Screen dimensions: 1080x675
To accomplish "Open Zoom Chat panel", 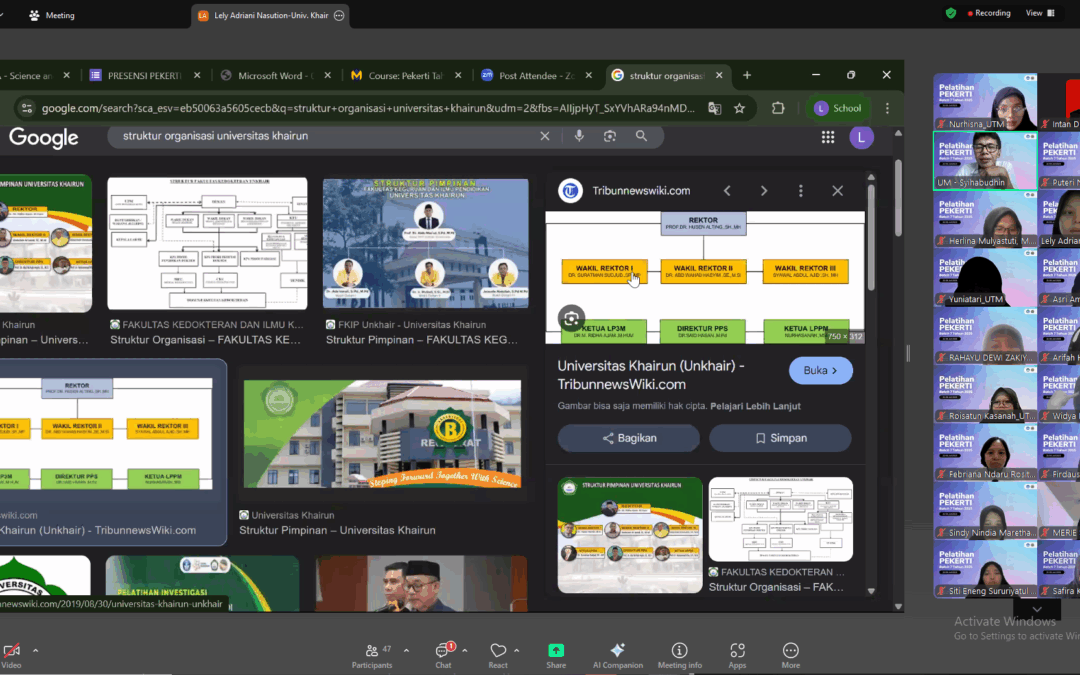I will coord(444,656).
